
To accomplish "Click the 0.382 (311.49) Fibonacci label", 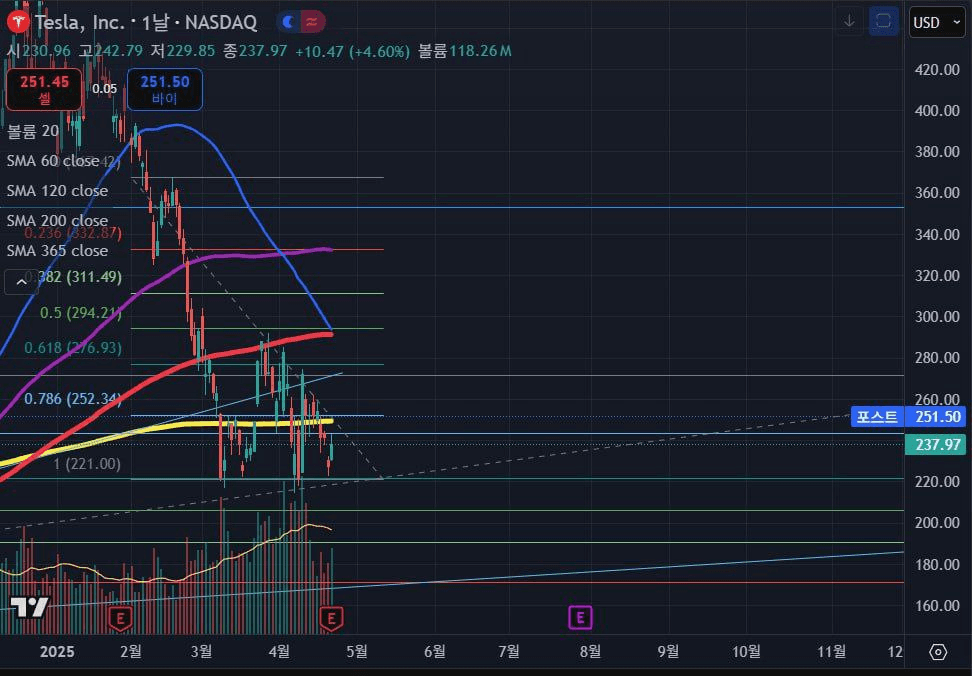I will point(73,277).
